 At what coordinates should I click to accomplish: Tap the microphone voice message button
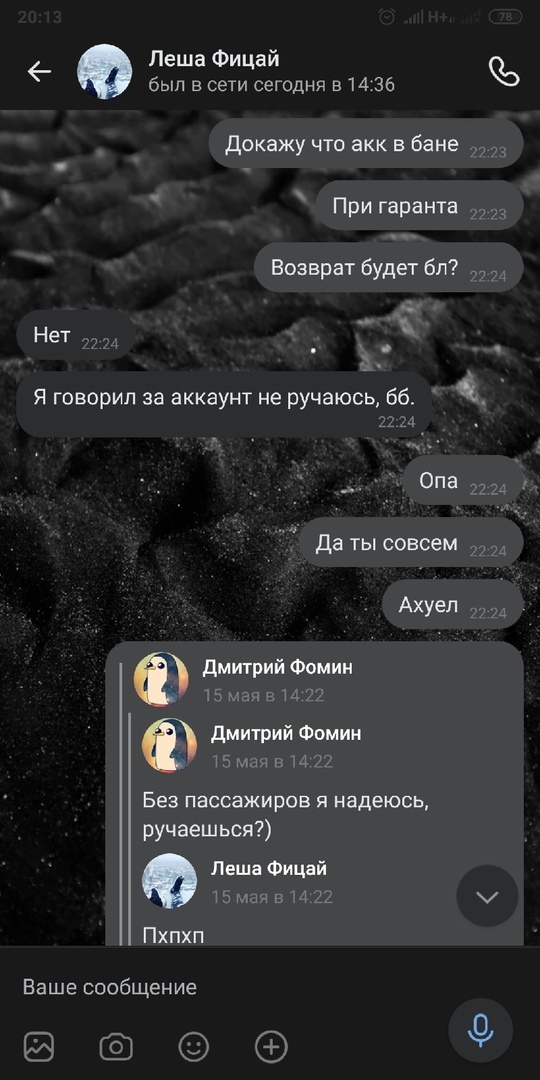pyautogui.click(x=480, y=1030)
